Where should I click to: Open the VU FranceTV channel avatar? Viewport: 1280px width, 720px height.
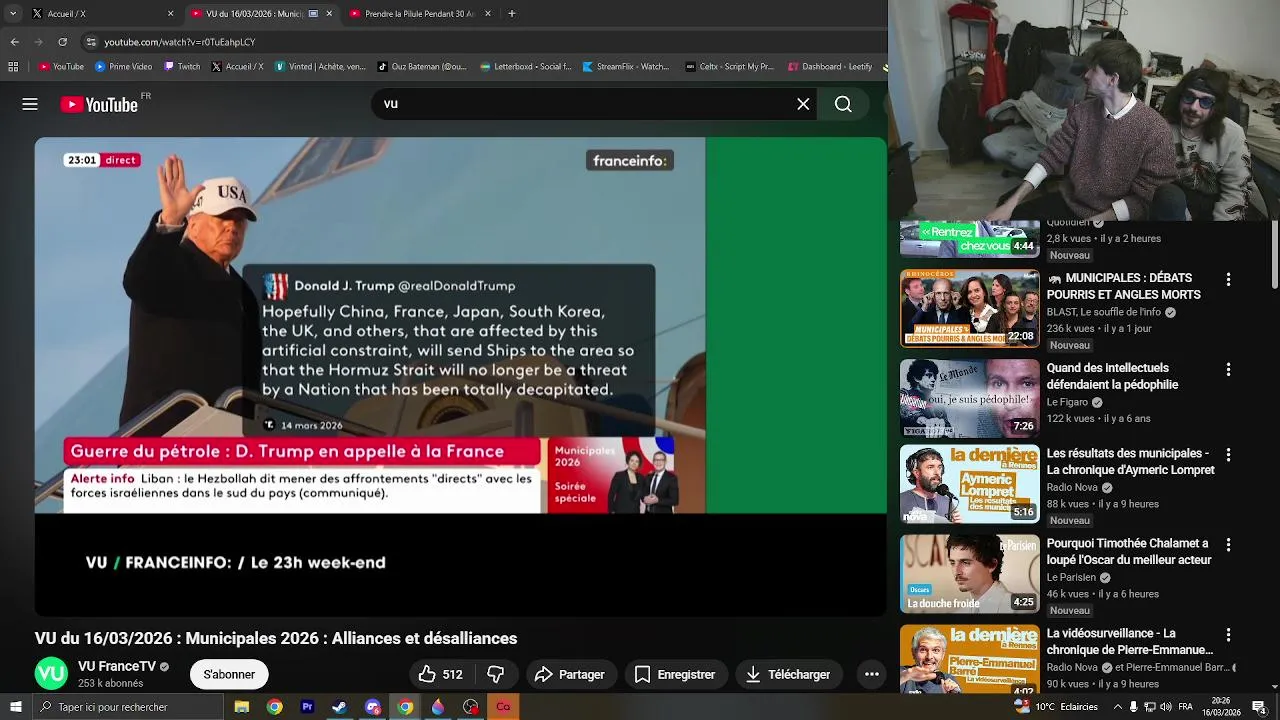coord(51,674)
